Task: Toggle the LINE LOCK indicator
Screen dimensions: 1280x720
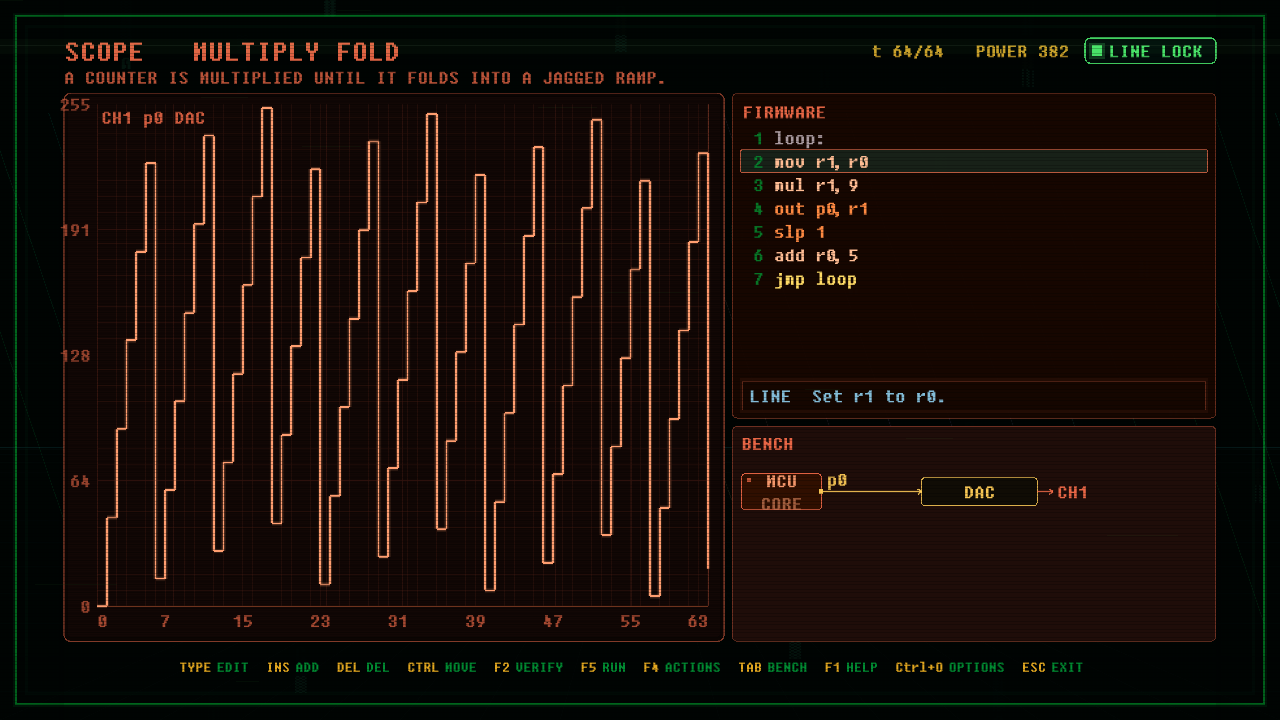Action: [1150, 51]
